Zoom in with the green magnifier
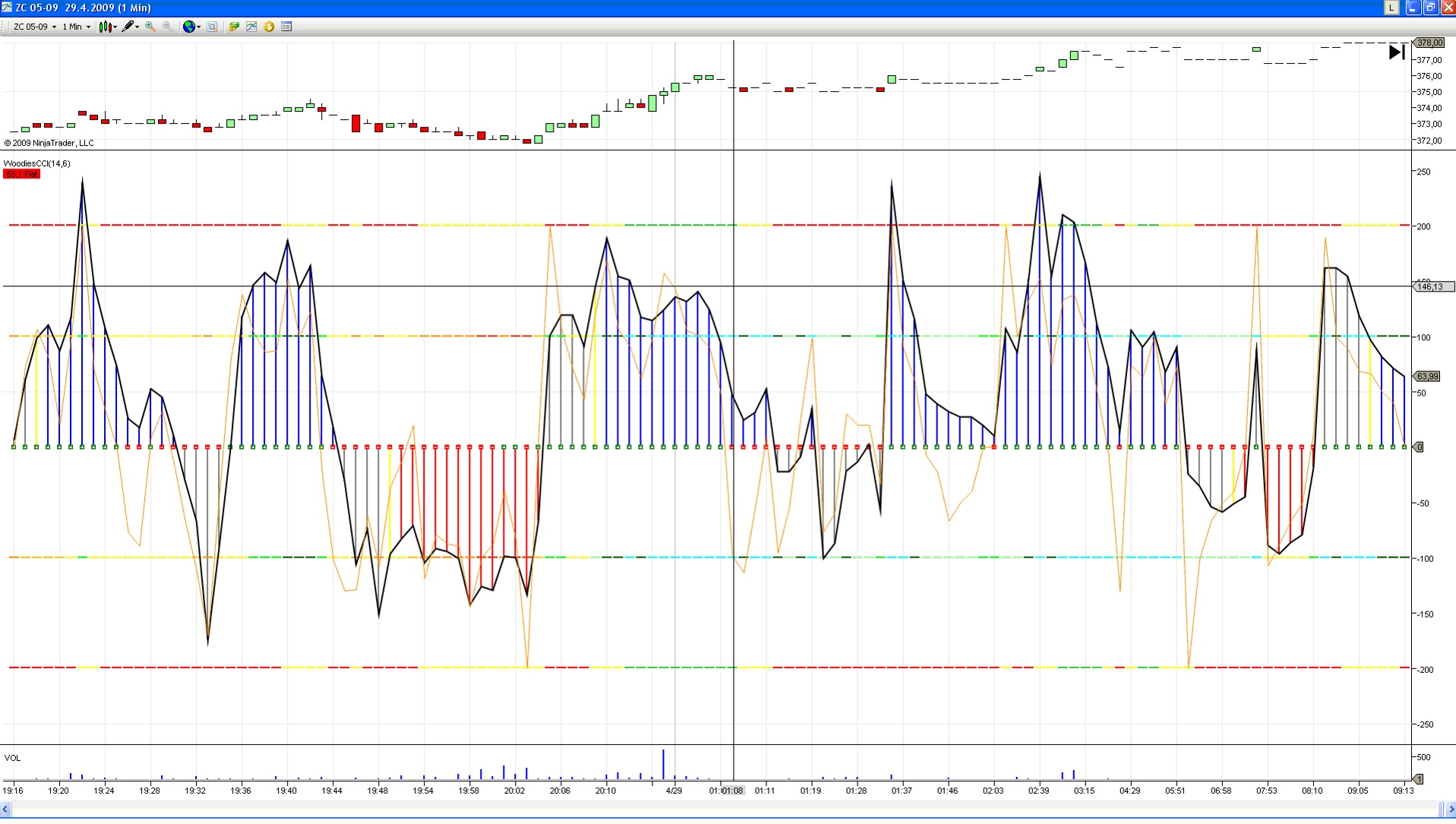Viewport: 1456px width, 824px height. pos(150,27)
